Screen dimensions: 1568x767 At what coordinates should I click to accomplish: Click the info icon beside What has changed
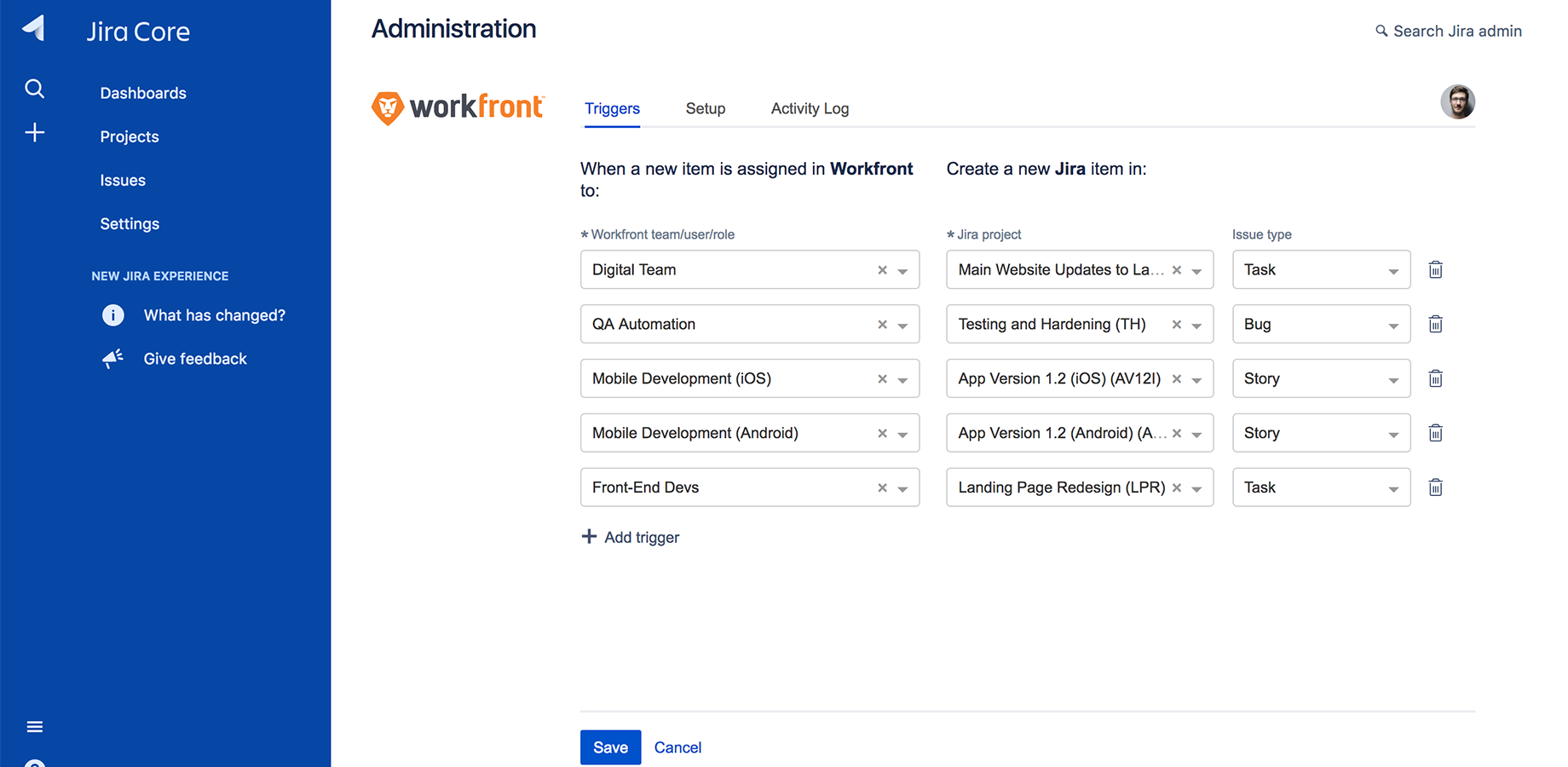click(x=112, y=315)
